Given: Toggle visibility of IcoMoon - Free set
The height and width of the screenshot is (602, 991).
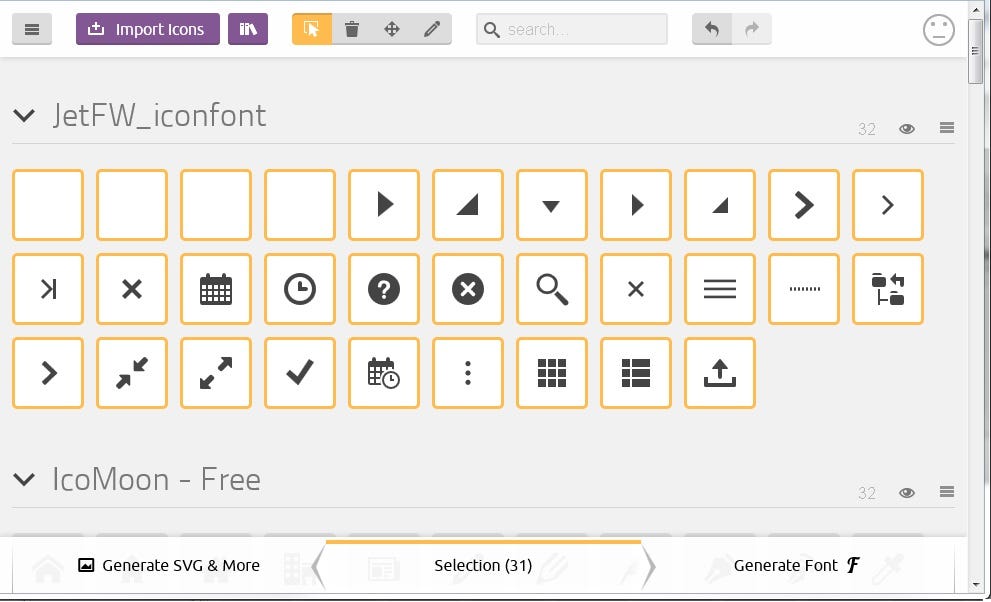Looking at the screenshot, I should pyautogui.click(x=907, y=493).
